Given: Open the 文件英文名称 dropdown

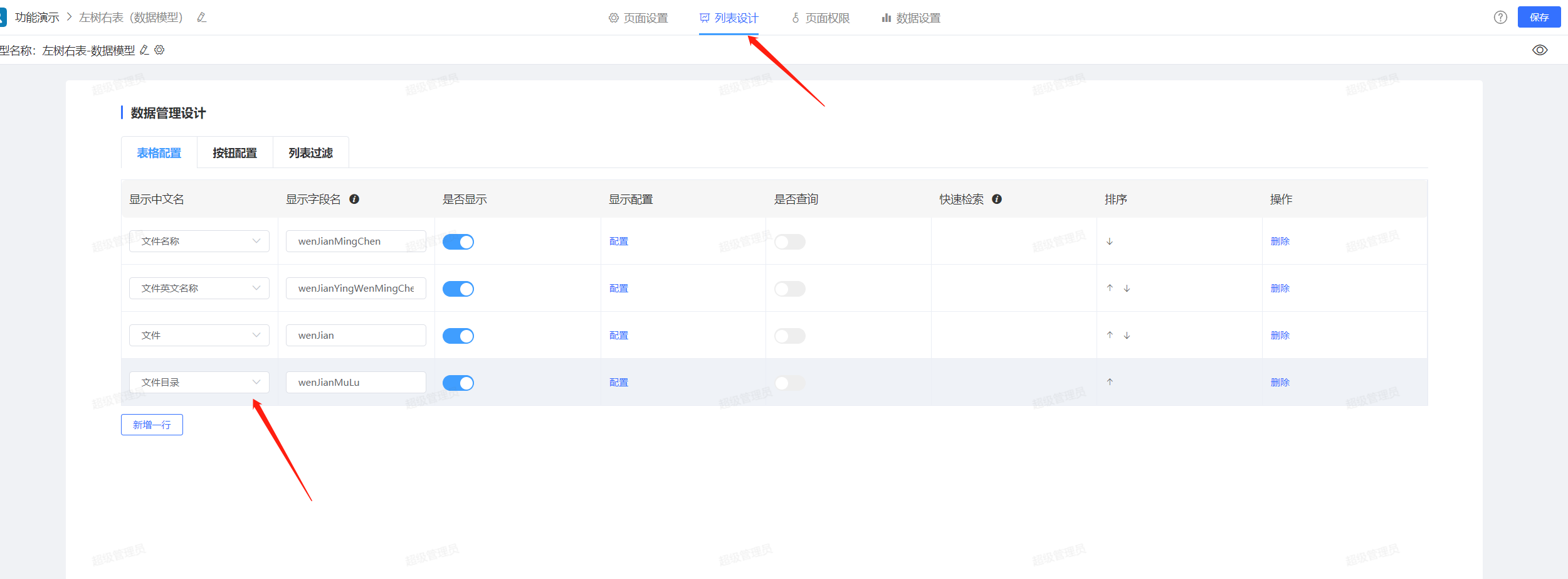Looking at the screenshot, I should pyautogui.click(x=199, y=289).
